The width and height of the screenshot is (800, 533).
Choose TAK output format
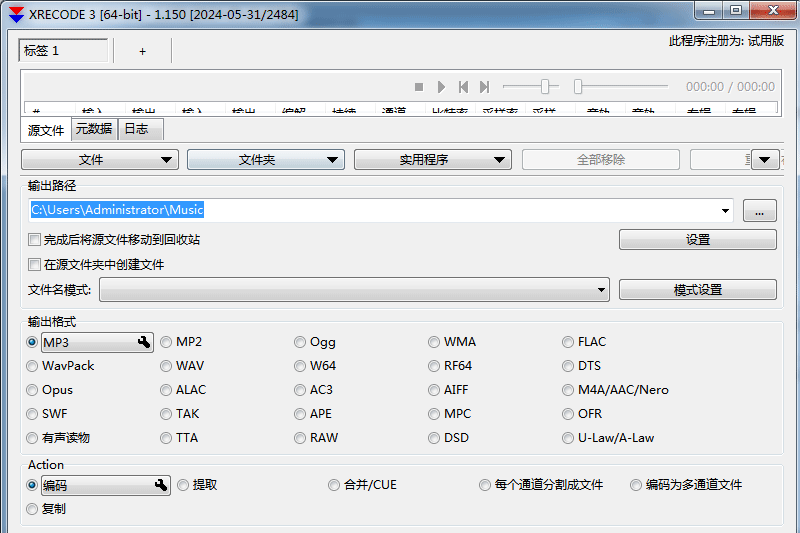click(x=166, y=414)
